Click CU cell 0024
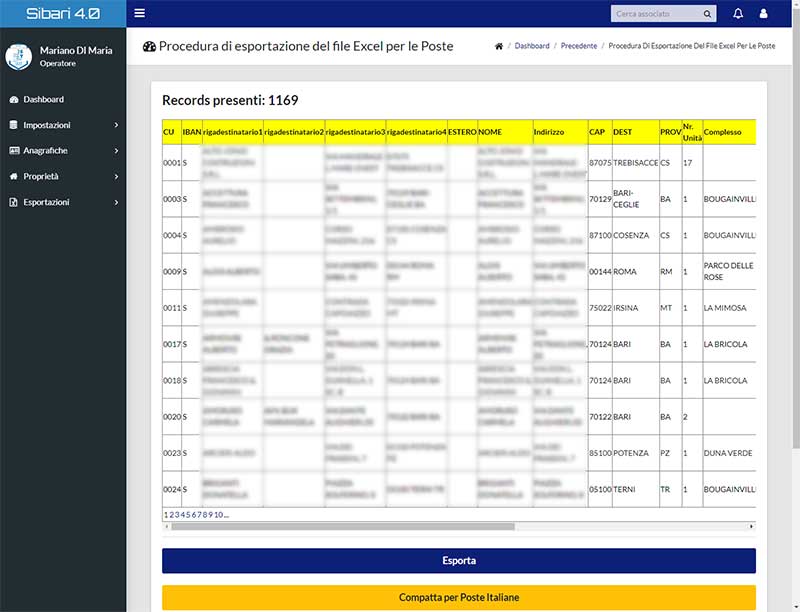 click(x=172, y=489)
